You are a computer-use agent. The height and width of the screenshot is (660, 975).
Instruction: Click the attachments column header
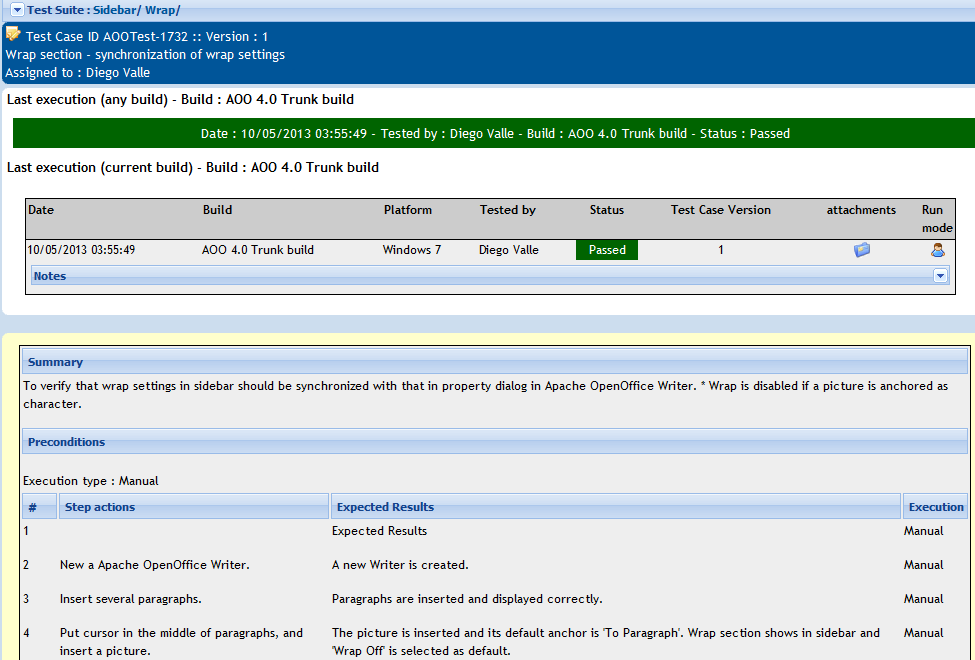click(x=861, y=210)
